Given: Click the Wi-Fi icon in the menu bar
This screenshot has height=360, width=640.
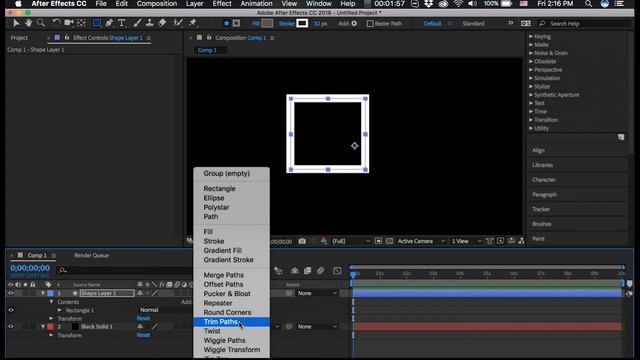Looking at the screenshot, I should [458, 4].
